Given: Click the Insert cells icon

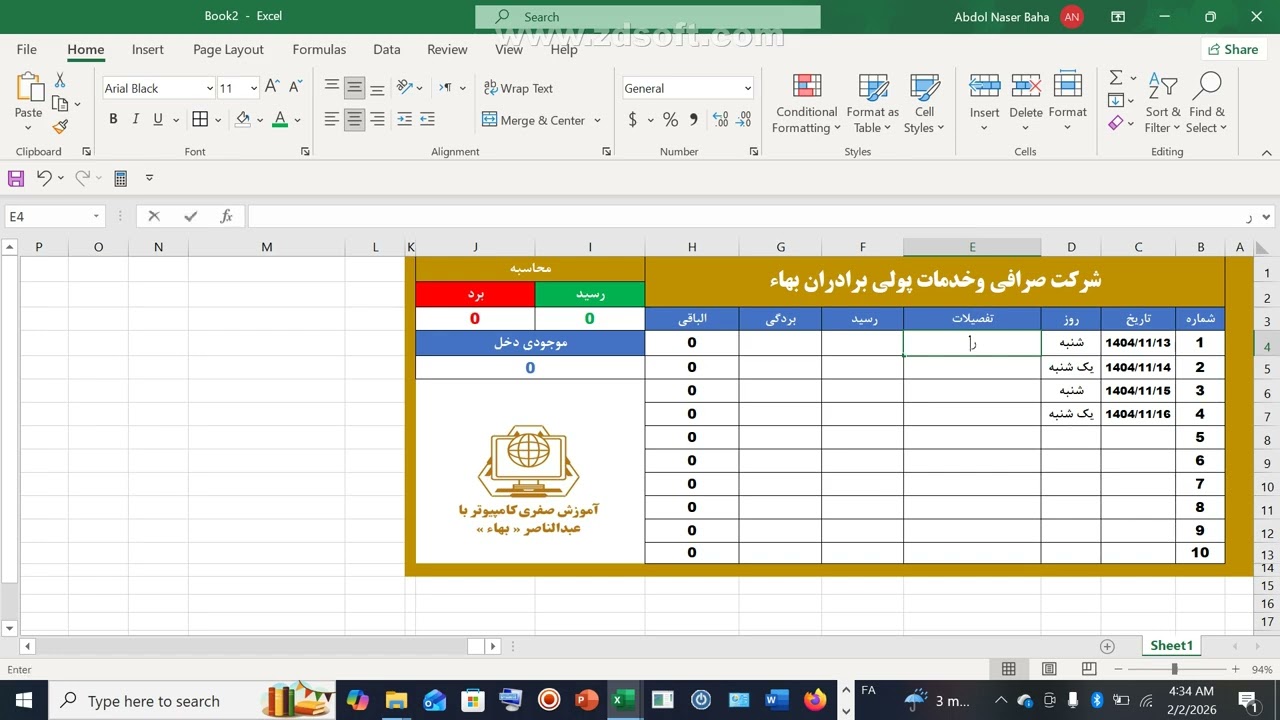Looking at the screenshot, I should 984,86.
